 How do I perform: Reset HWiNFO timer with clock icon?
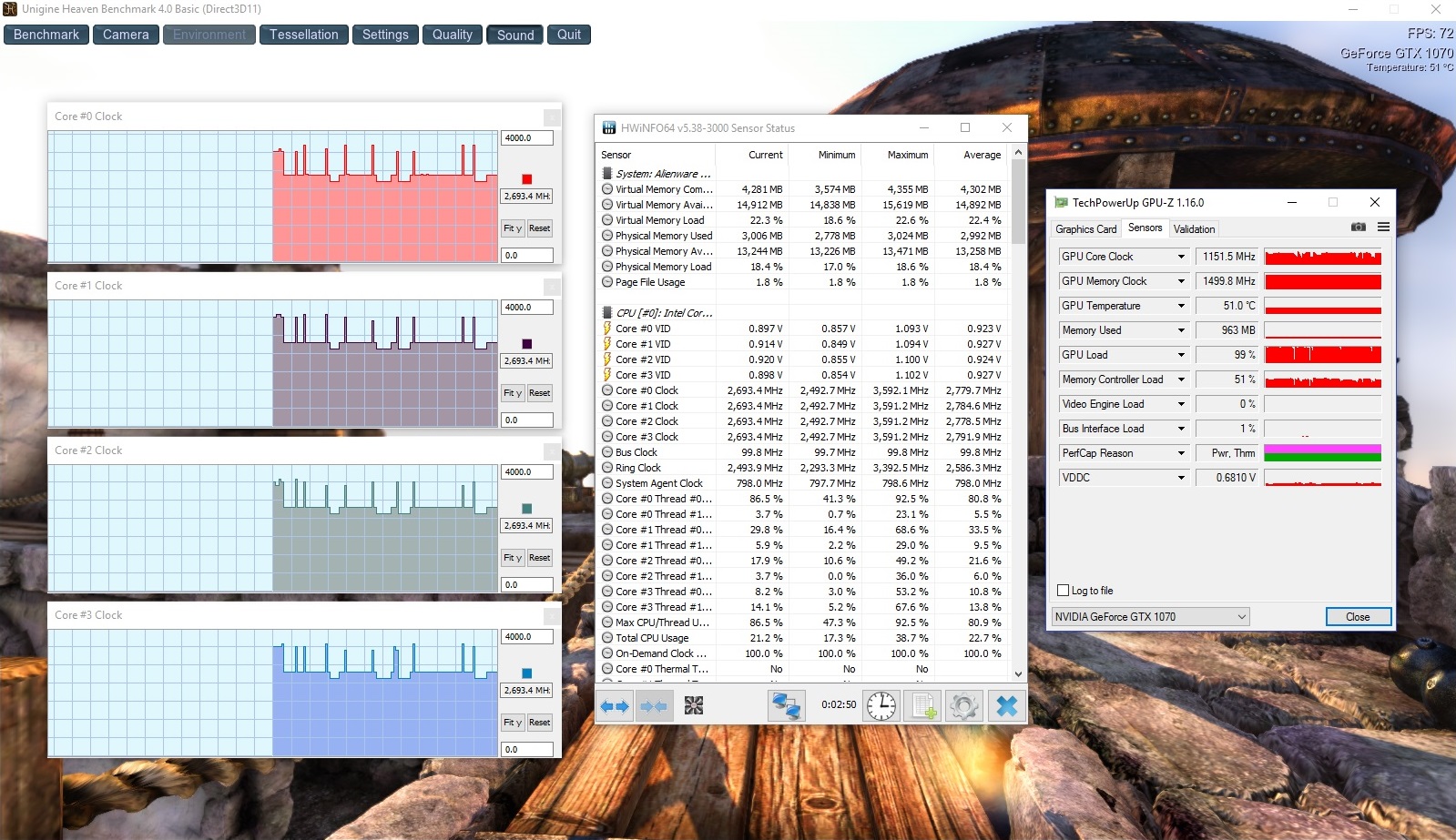881,705
